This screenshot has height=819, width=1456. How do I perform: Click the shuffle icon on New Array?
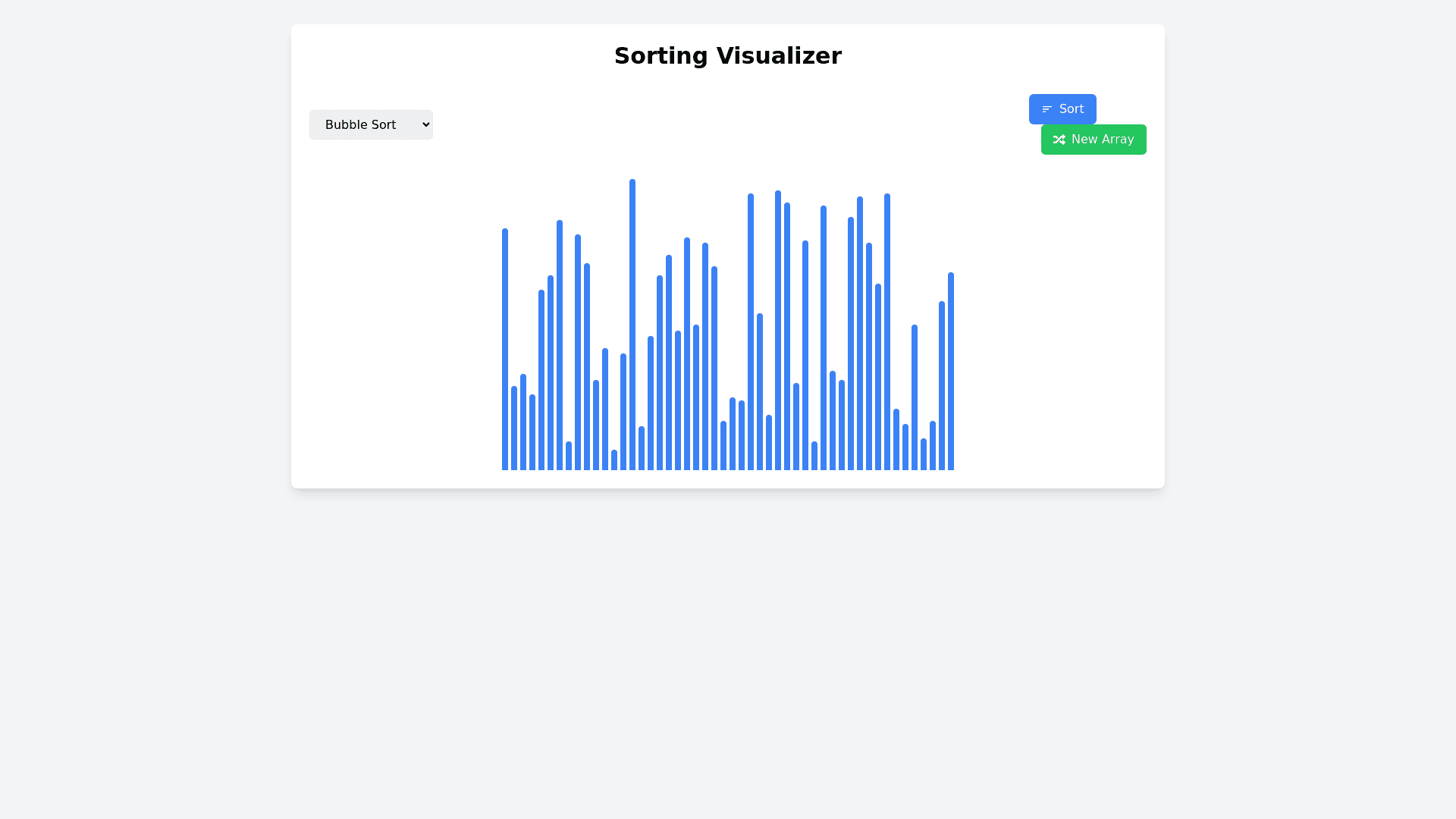(1059, 140)
